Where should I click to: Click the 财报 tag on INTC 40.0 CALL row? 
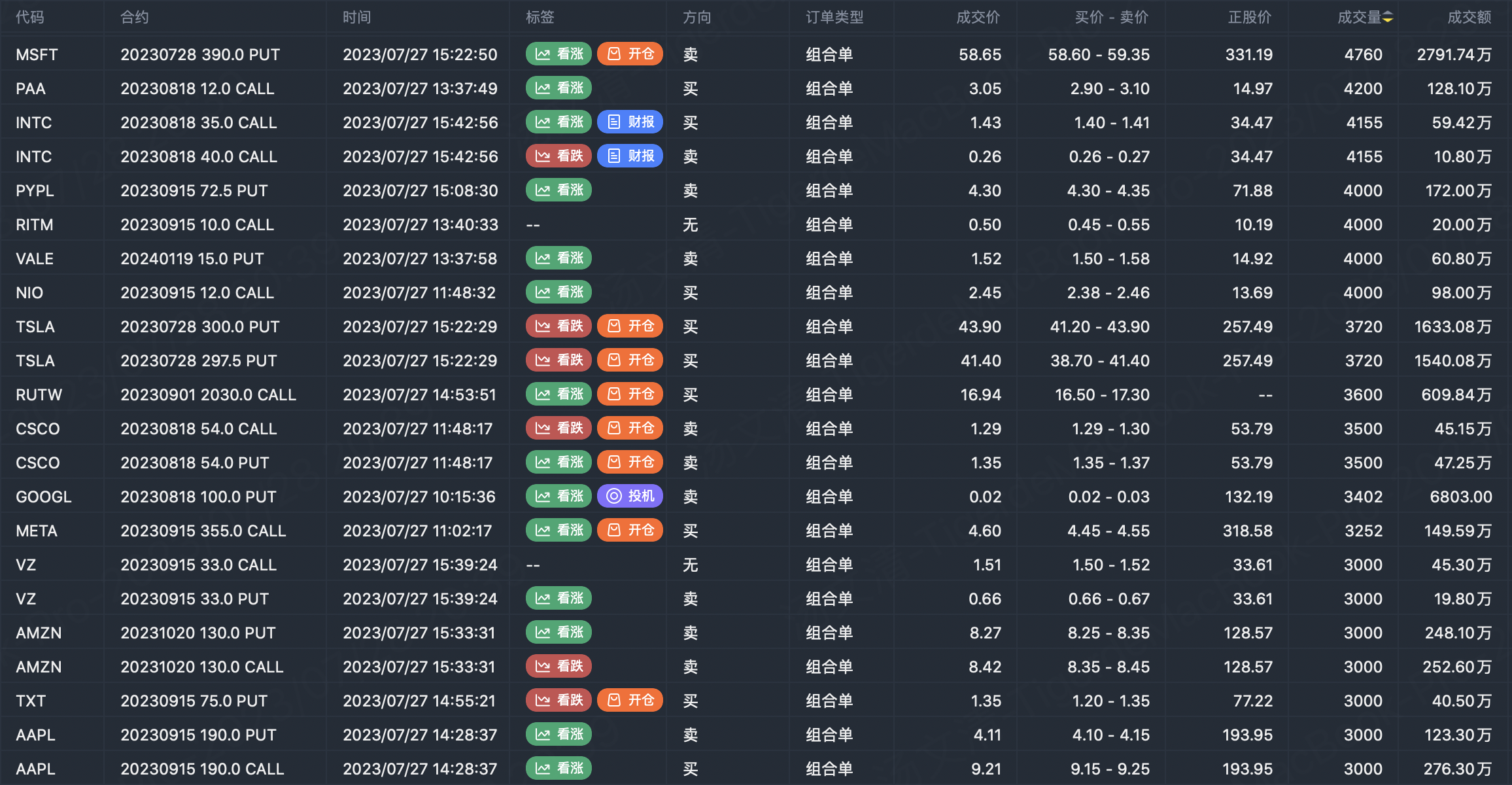(x=630, y=156)
